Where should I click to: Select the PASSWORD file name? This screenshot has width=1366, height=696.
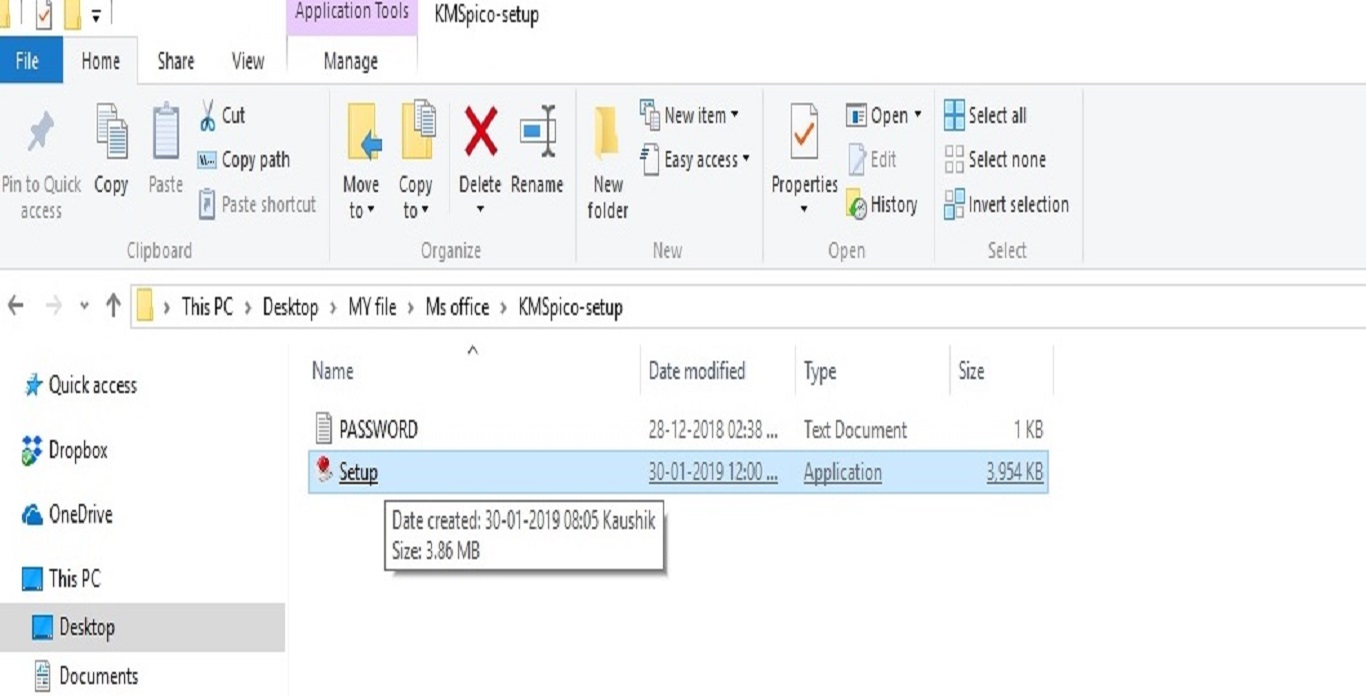pos(378,430)
